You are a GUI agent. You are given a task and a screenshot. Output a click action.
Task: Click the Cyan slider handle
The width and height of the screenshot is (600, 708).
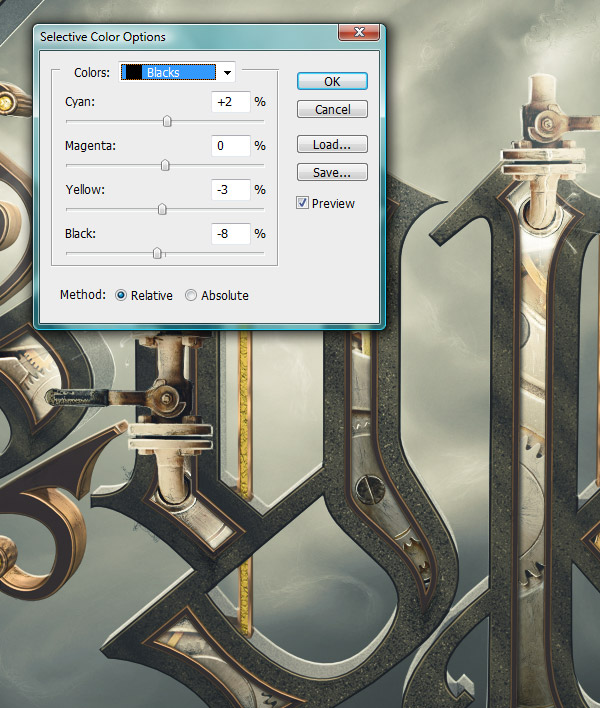167,121
